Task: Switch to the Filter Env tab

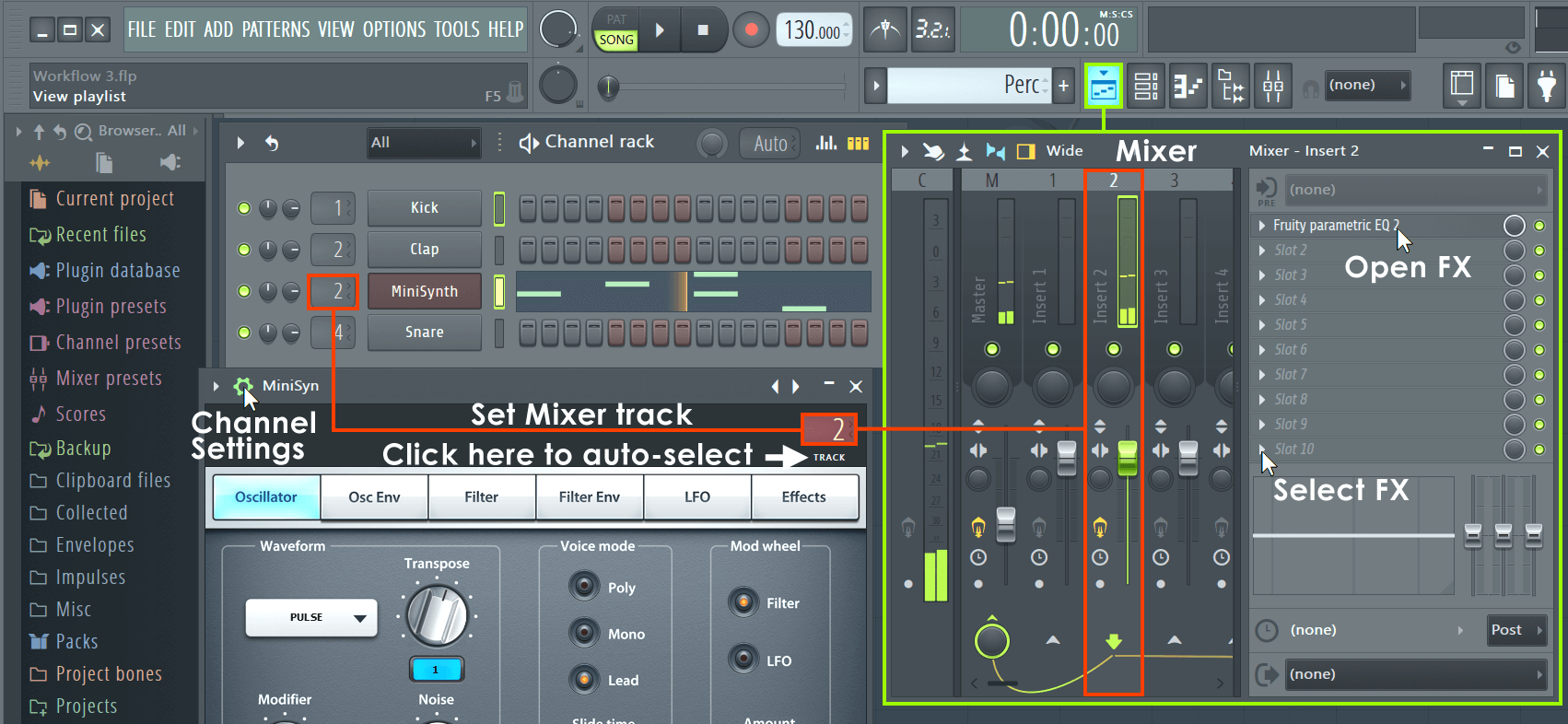Action: click(x=590, y=497)
